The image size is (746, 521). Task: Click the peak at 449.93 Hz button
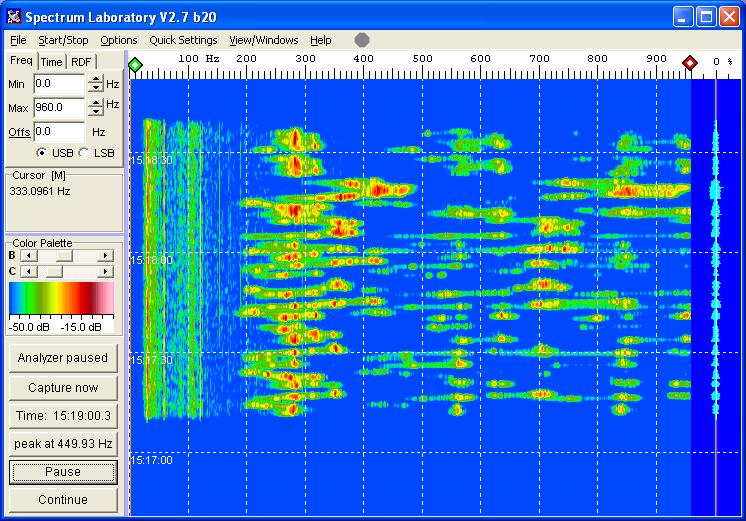63,444
